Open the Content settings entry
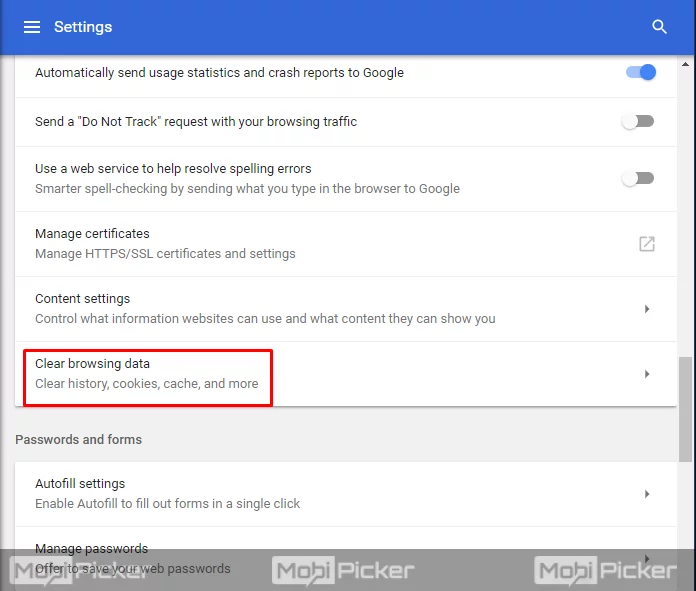 (x=82, y=299)
